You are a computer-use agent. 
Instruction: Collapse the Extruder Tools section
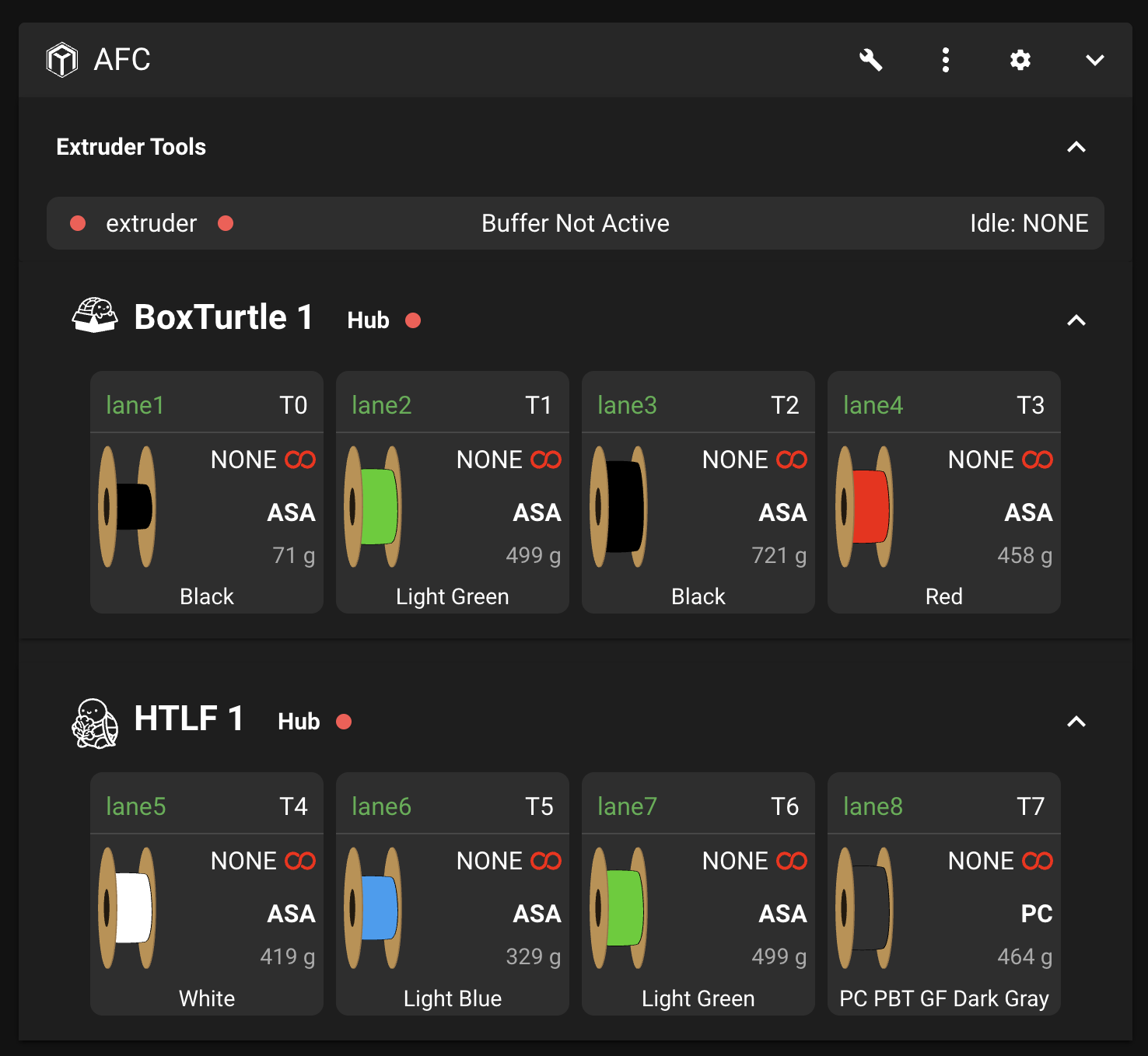1076,147
